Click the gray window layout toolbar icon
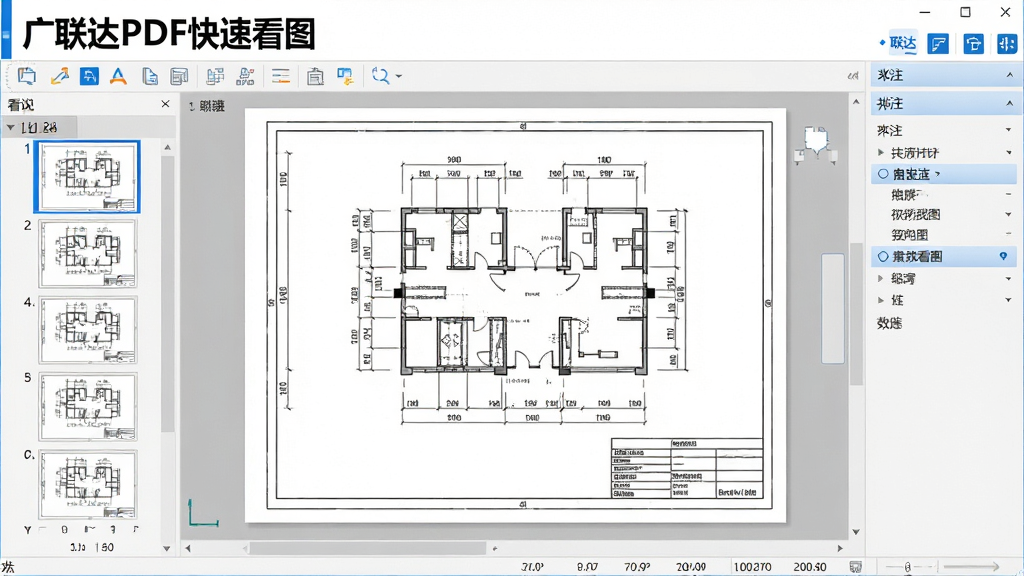The width and height of the screenshot is (1024, 576). click(179, 76)
